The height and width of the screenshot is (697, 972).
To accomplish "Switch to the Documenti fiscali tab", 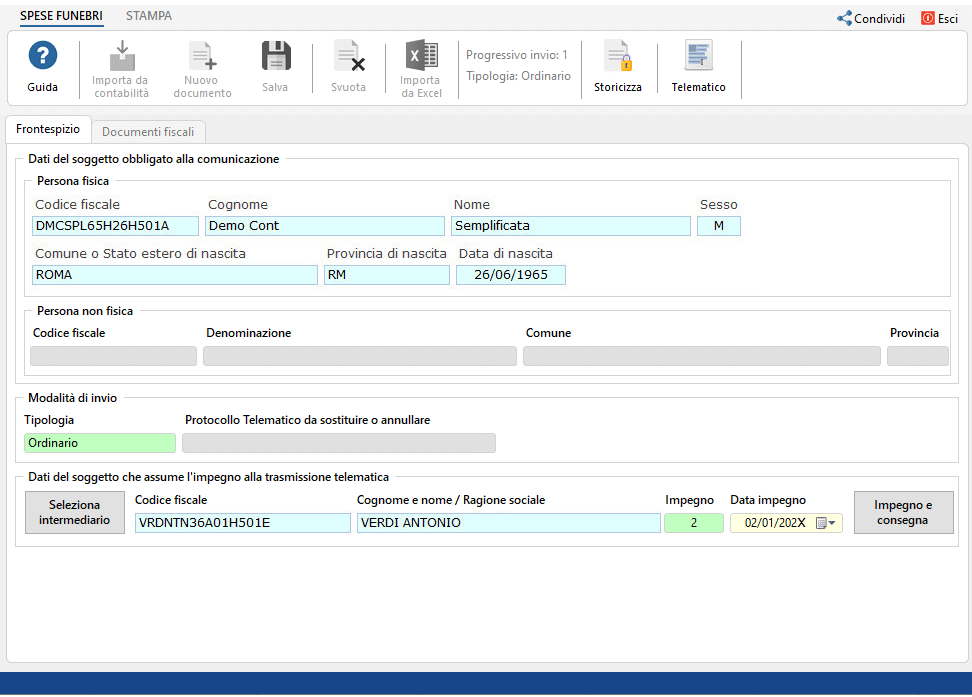I will [x=148, y=131].
